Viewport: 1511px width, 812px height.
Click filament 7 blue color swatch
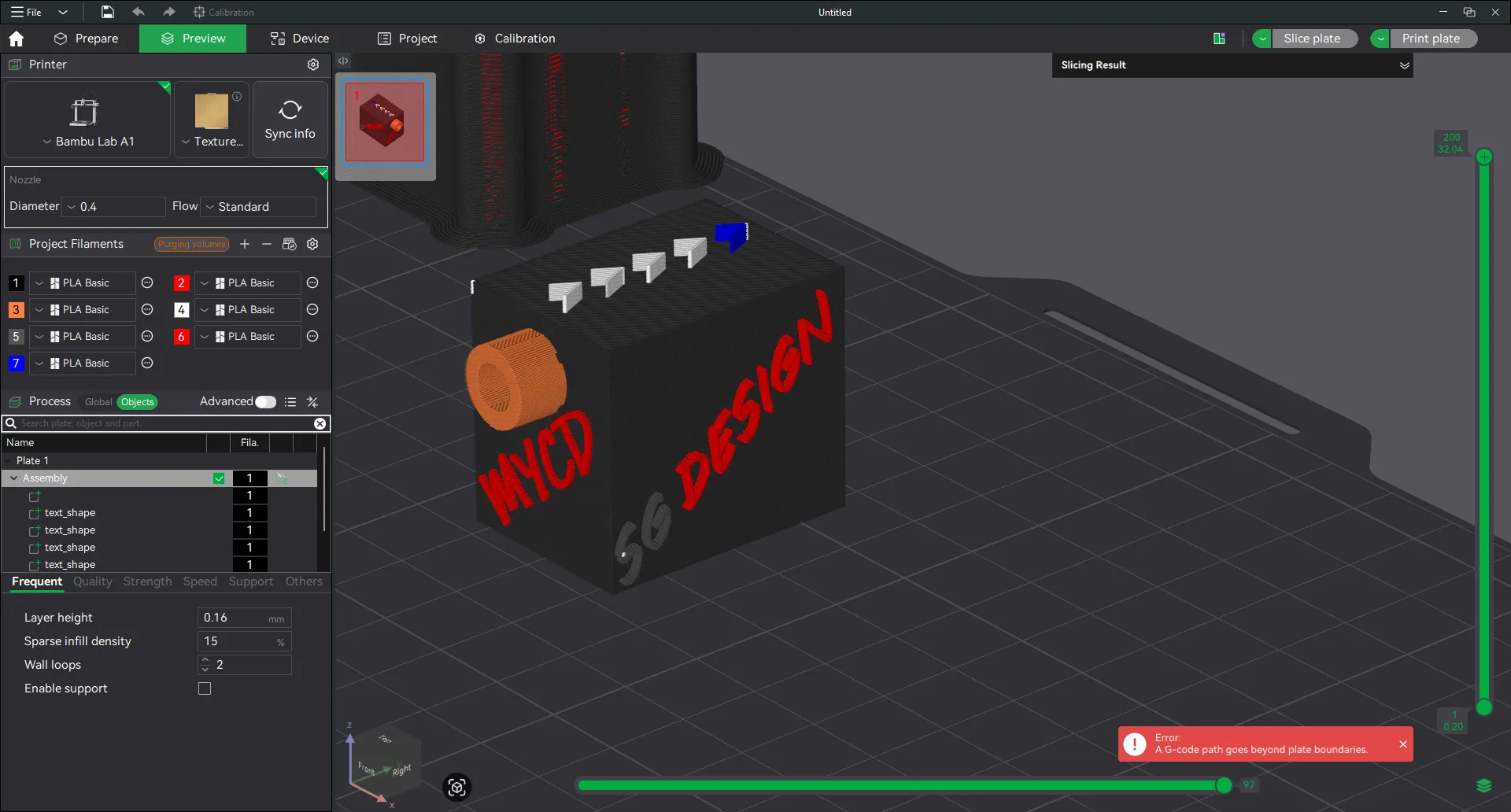point(16,364)
